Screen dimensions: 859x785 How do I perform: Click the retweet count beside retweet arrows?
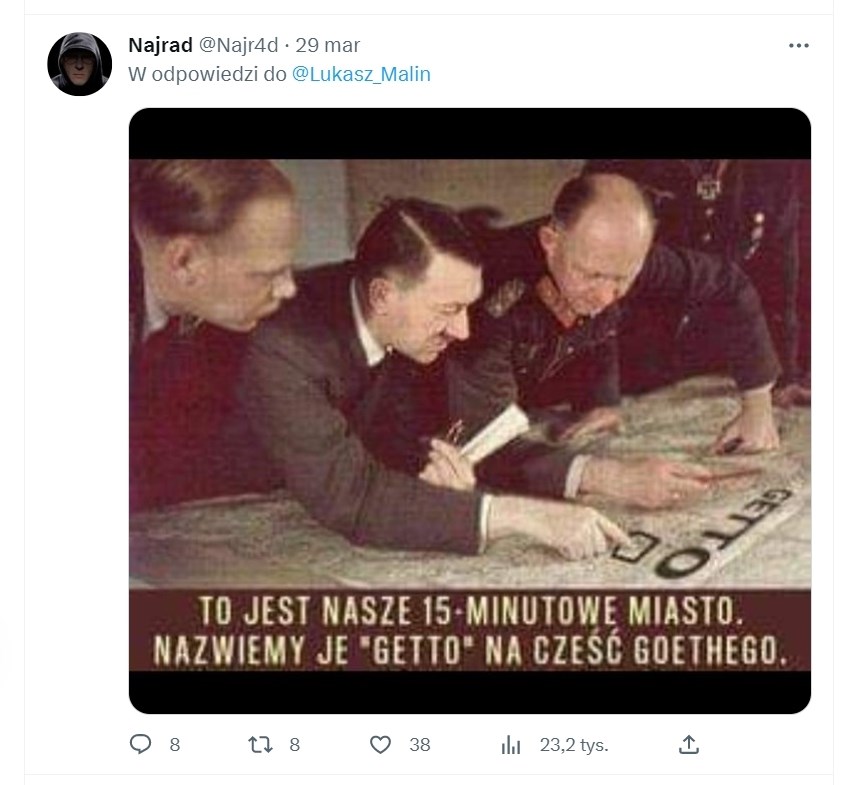pos(294,744)
